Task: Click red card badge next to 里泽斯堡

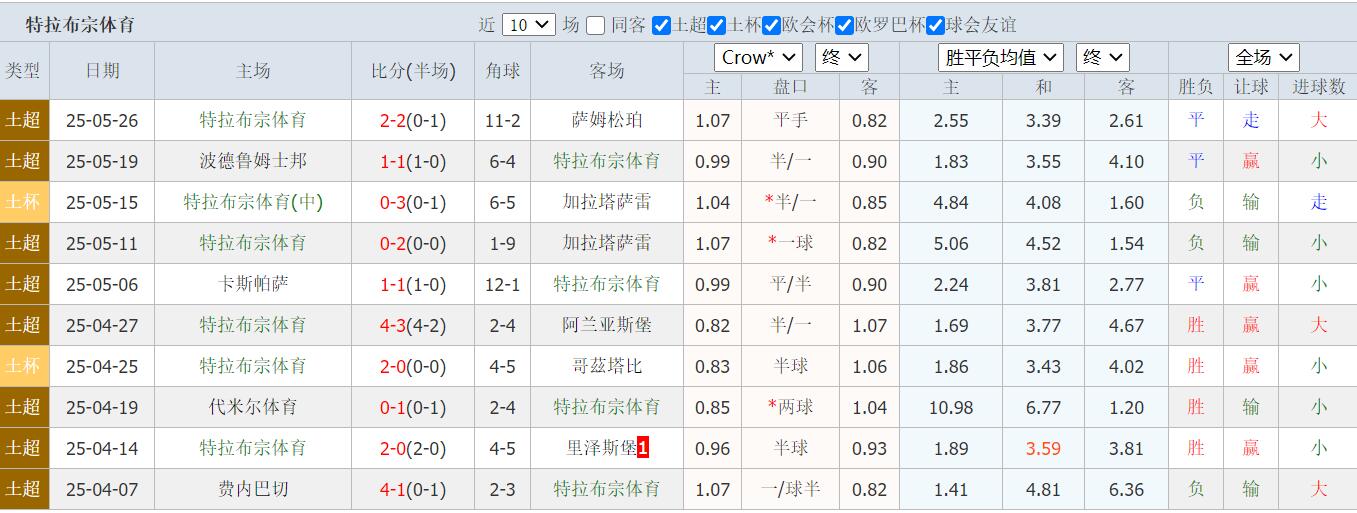Action: click(x=643, y=448)
